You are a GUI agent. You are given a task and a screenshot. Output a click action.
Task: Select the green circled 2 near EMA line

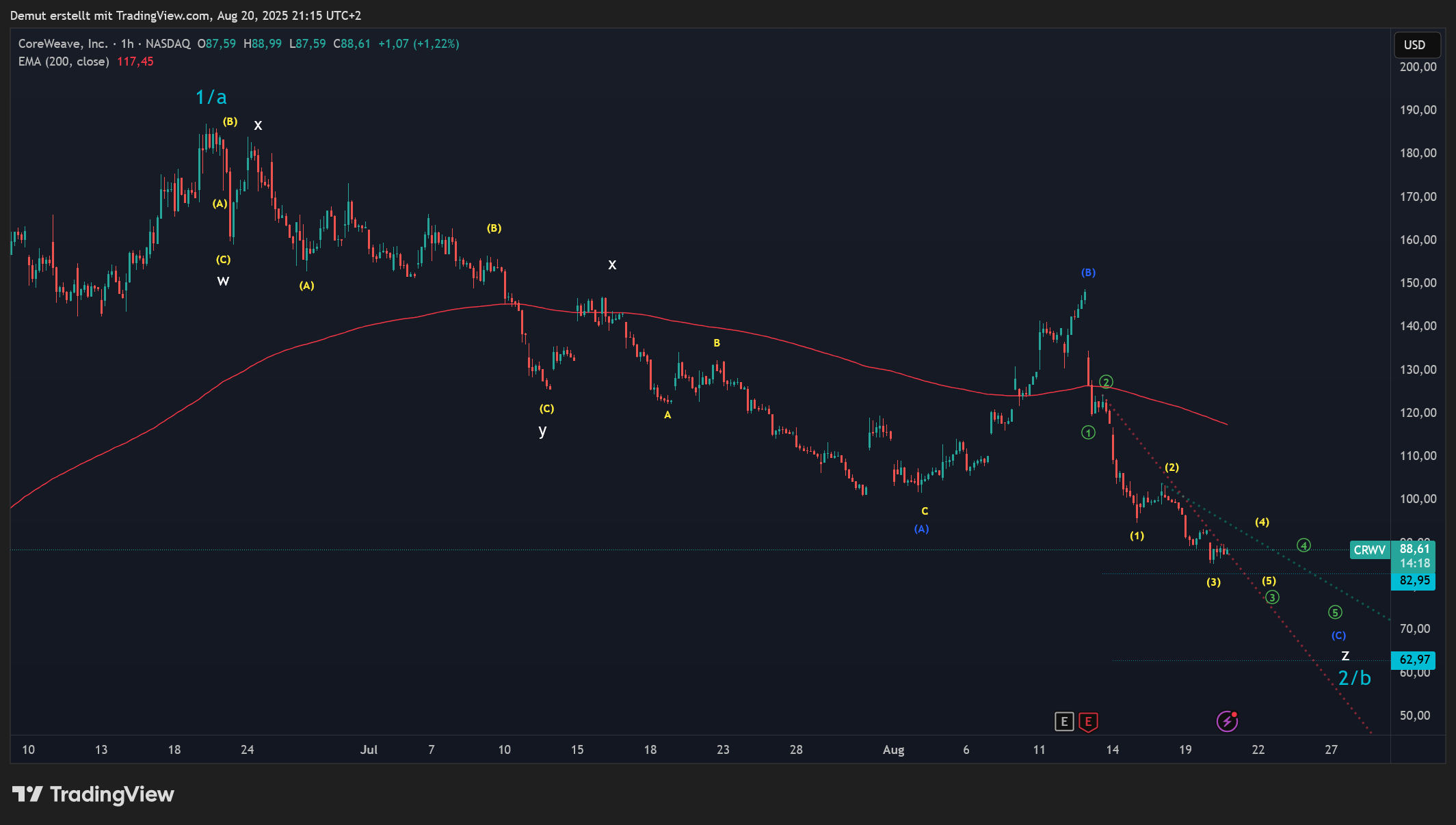(1106, 382)
